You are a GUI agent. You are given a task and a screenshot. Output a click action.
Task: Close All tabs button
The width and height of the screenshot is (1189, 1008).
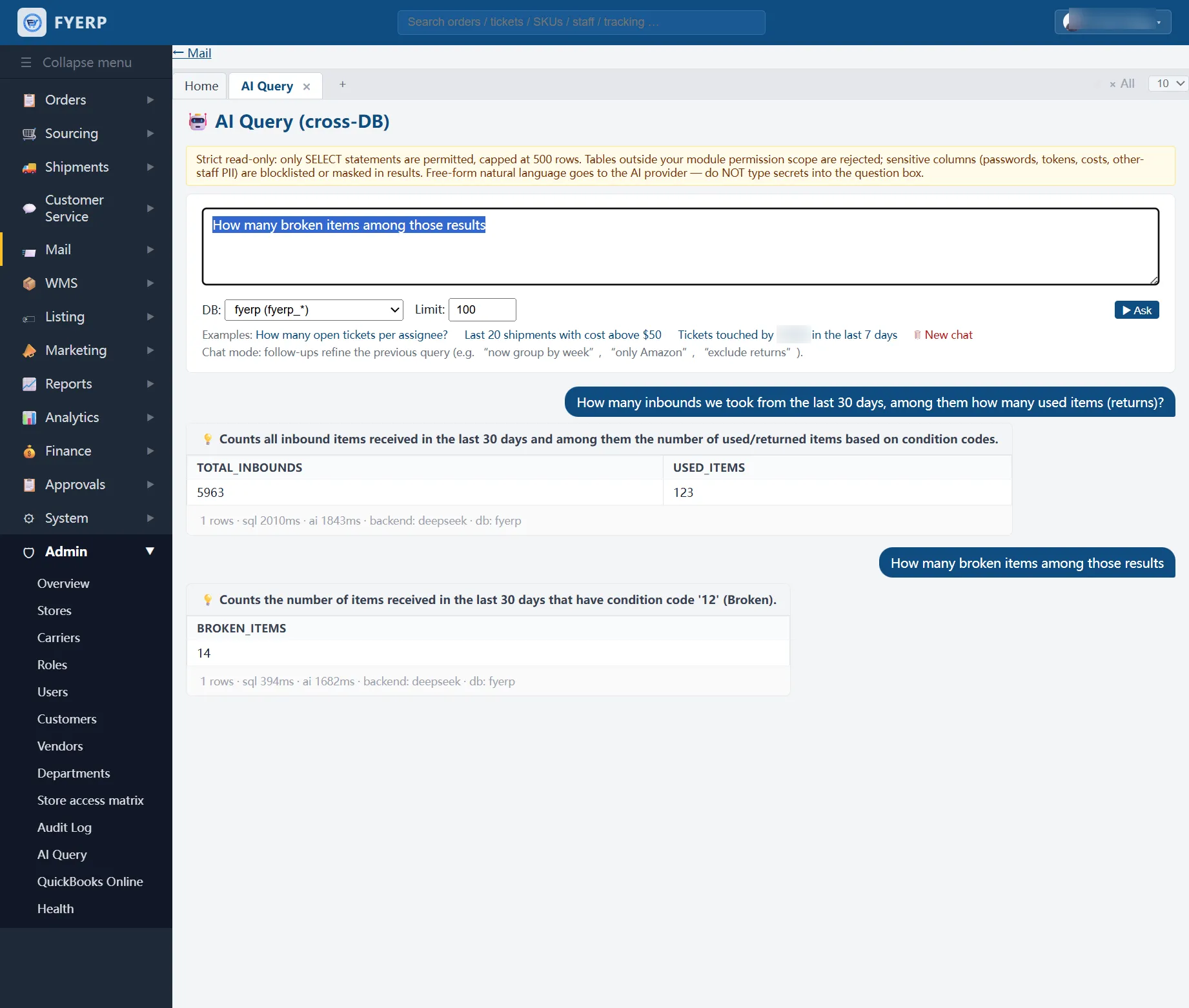tap(1122, 83)
